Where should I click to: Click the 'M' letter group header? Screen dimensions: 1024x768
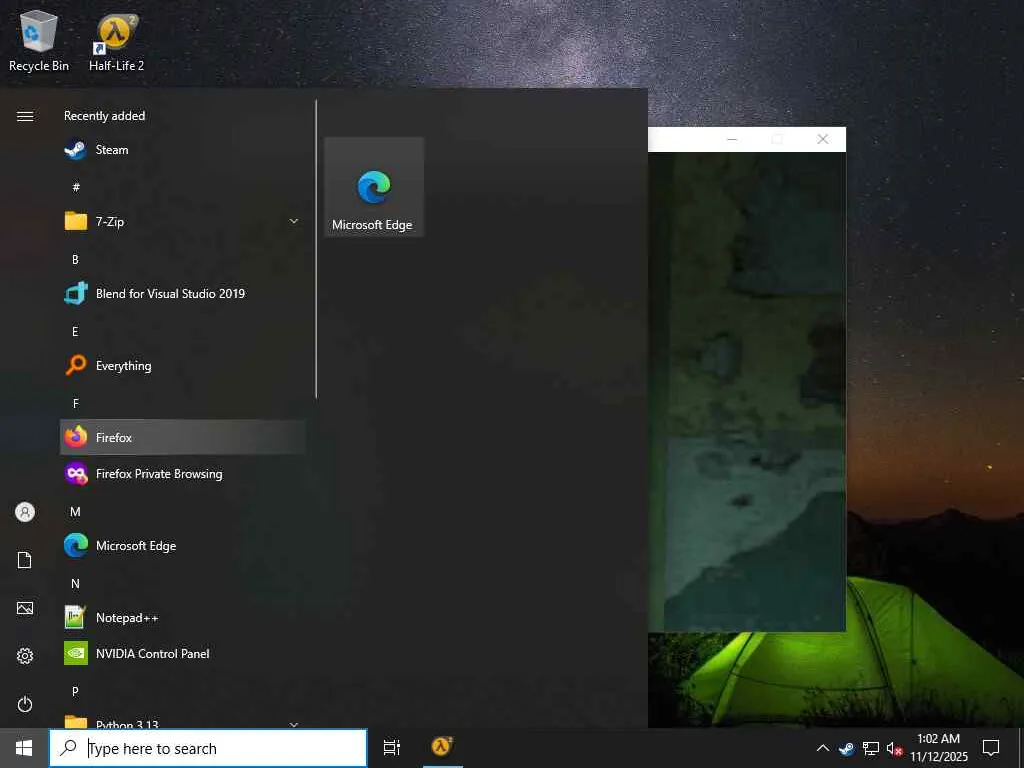pyautogui.click(x=75, y=511)
